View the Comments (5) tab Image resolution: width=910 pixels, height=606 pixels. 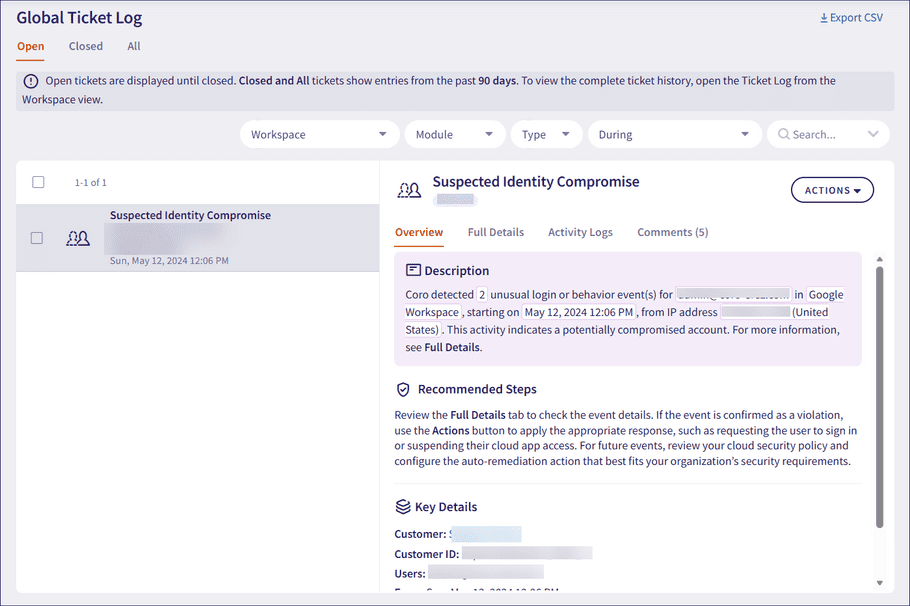tap(672, 232)
